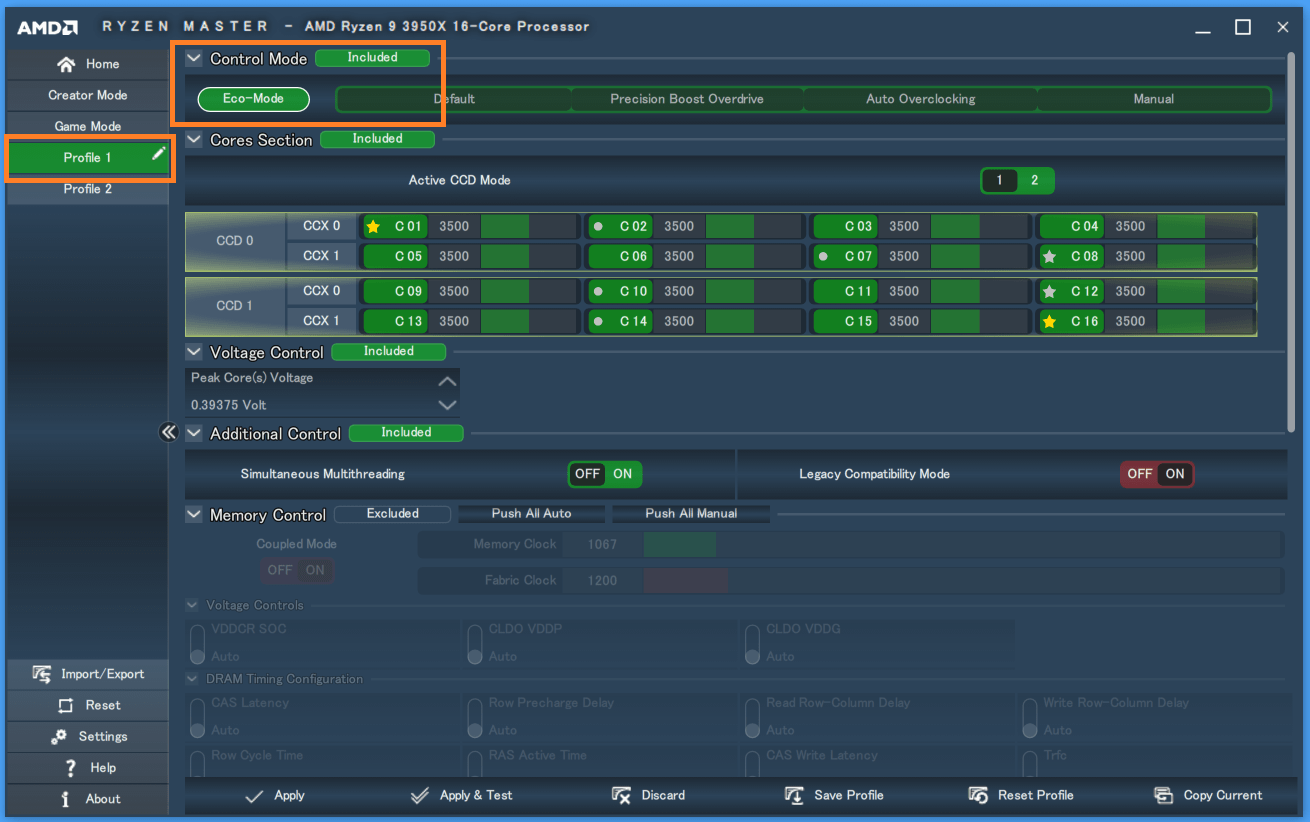Click Push All Manual button
1310x822 pixels.
pyautogui.click(x=691, y=514)
